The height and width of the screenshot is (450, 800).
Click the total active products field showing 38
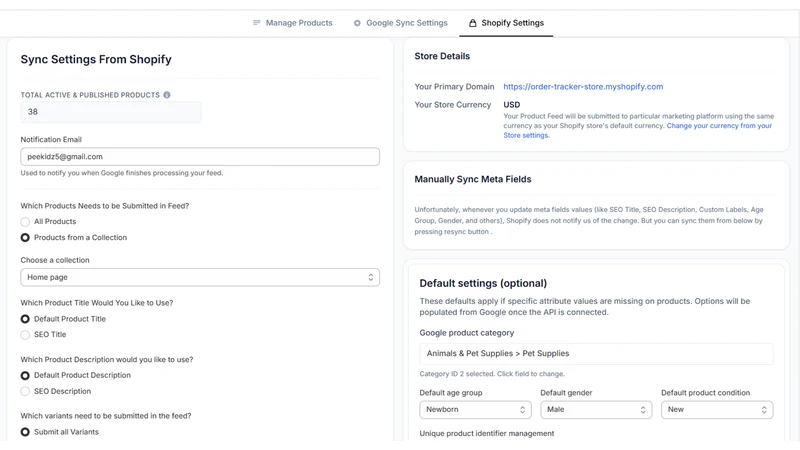(111, 112)
